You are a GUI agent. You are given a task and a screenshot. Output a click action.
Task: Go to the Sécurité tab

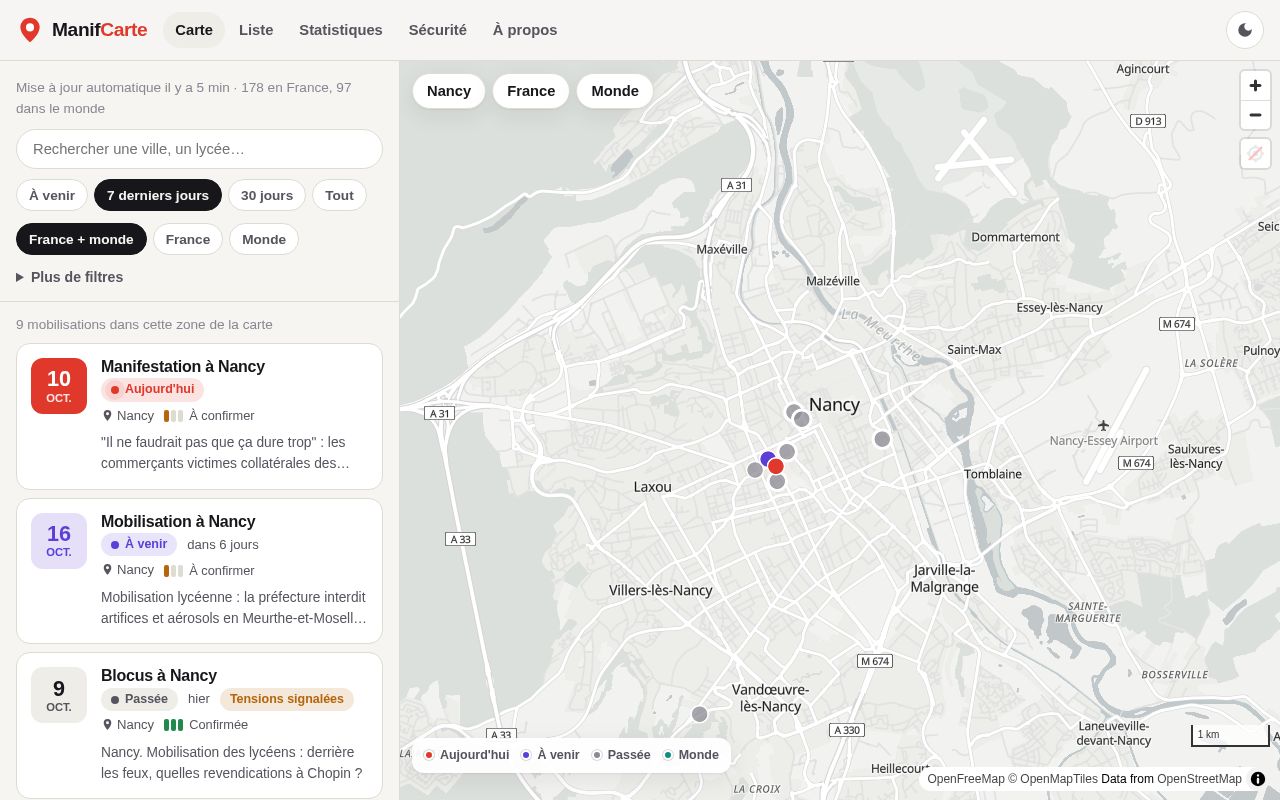438,30
